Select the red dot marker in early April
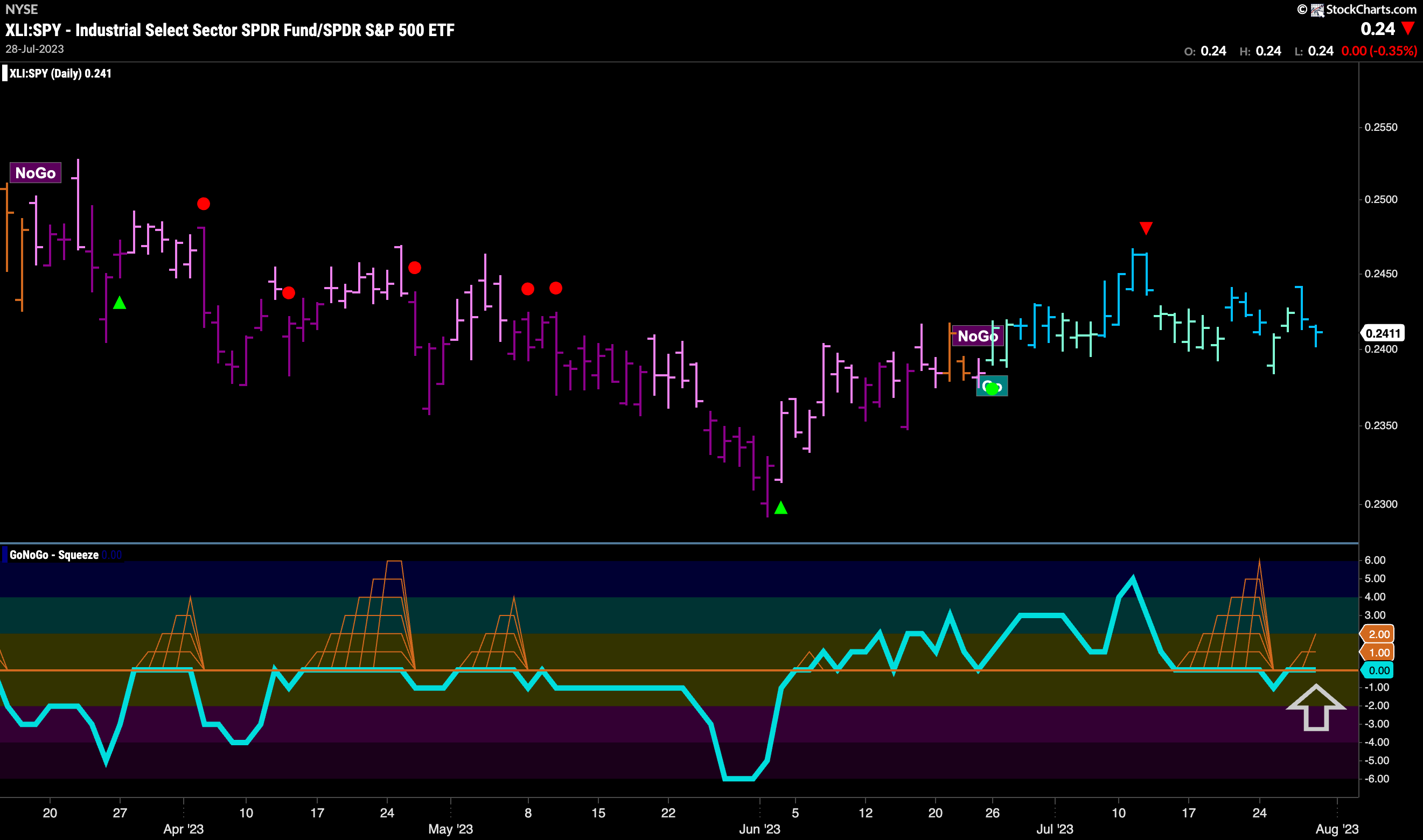The image size is (1423, 840). (204, 204)
